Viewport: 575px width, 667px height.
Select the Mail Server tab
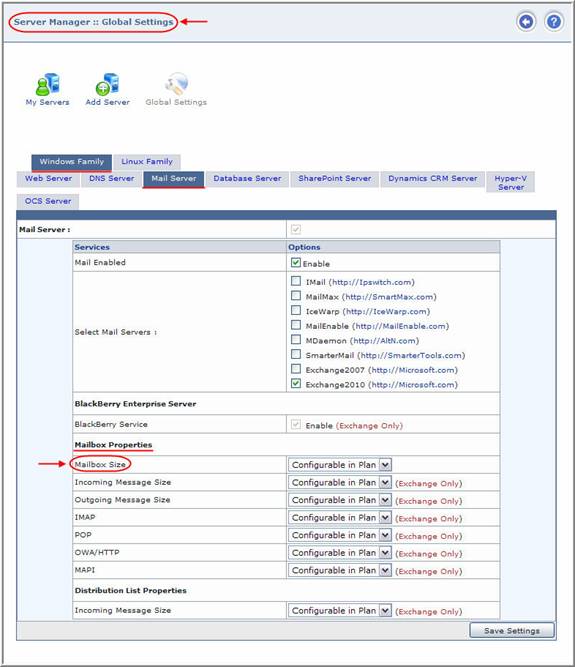[174, 179]
